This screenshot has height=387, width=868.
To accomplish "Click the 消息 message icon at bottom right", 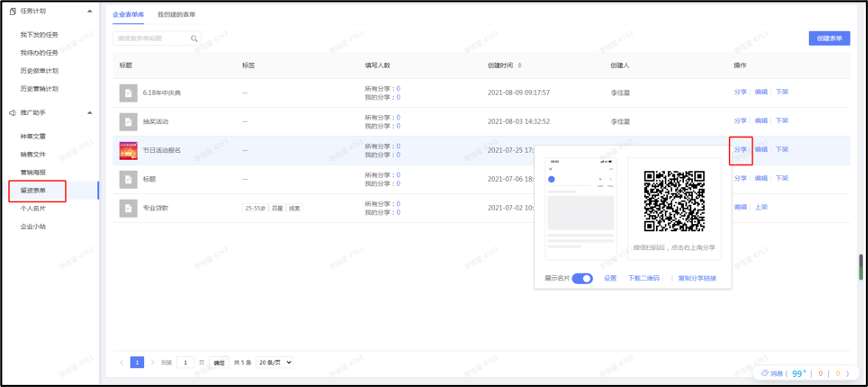I will pos(765,373).
